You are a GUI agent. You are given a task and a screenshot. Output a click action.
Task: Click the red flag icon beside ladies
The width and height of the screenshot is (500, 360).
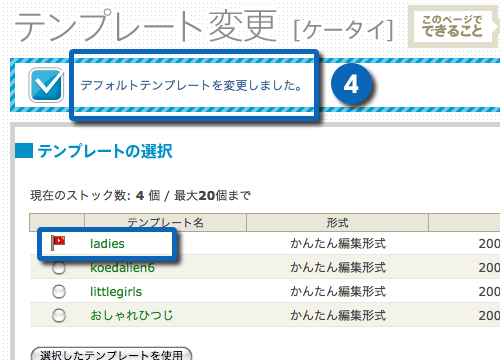coord(58,243)
